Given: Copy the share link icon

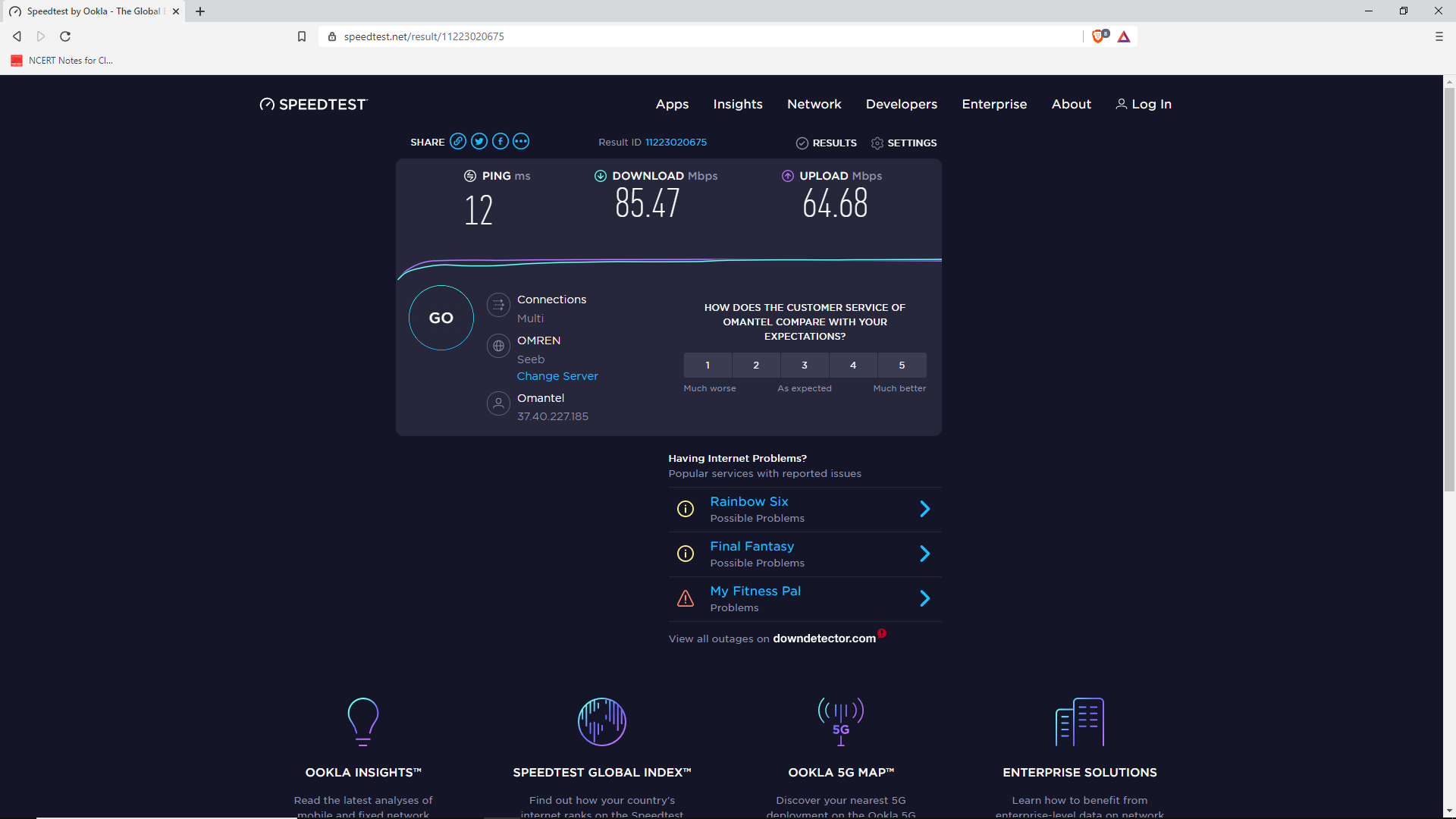Looking at the screenshot, I should pyautogui.click(x=458, y=141).
